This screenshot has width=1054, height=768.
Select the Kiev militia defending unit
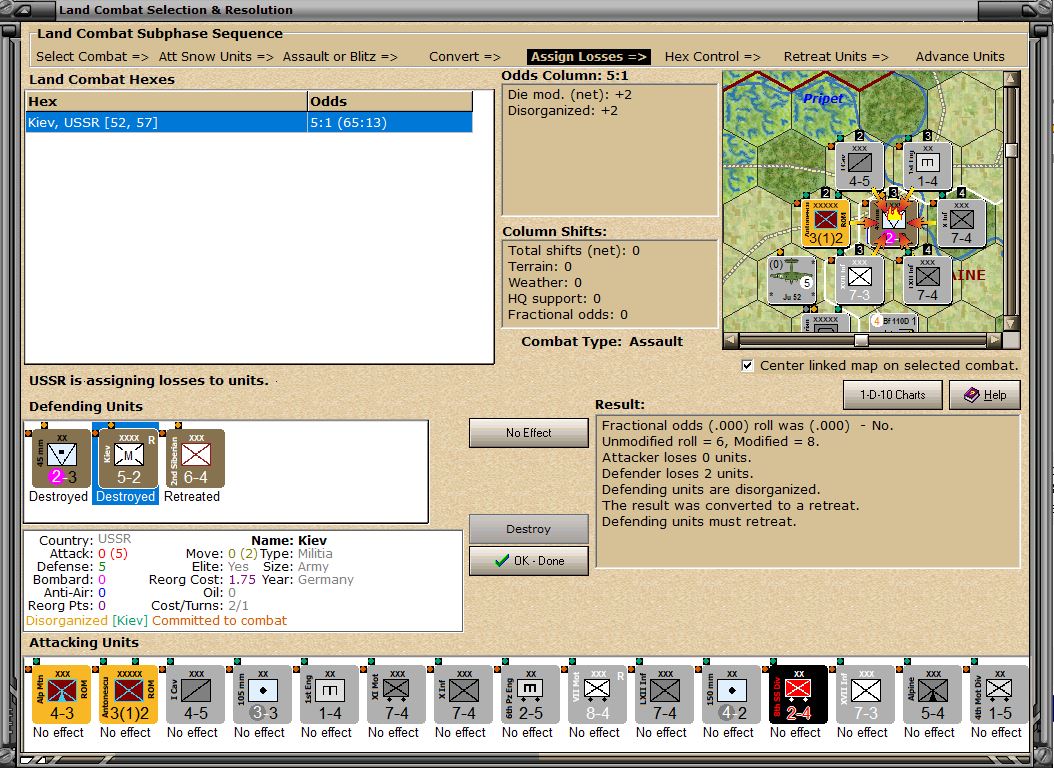pyautogui.click(x=128, y=458)
